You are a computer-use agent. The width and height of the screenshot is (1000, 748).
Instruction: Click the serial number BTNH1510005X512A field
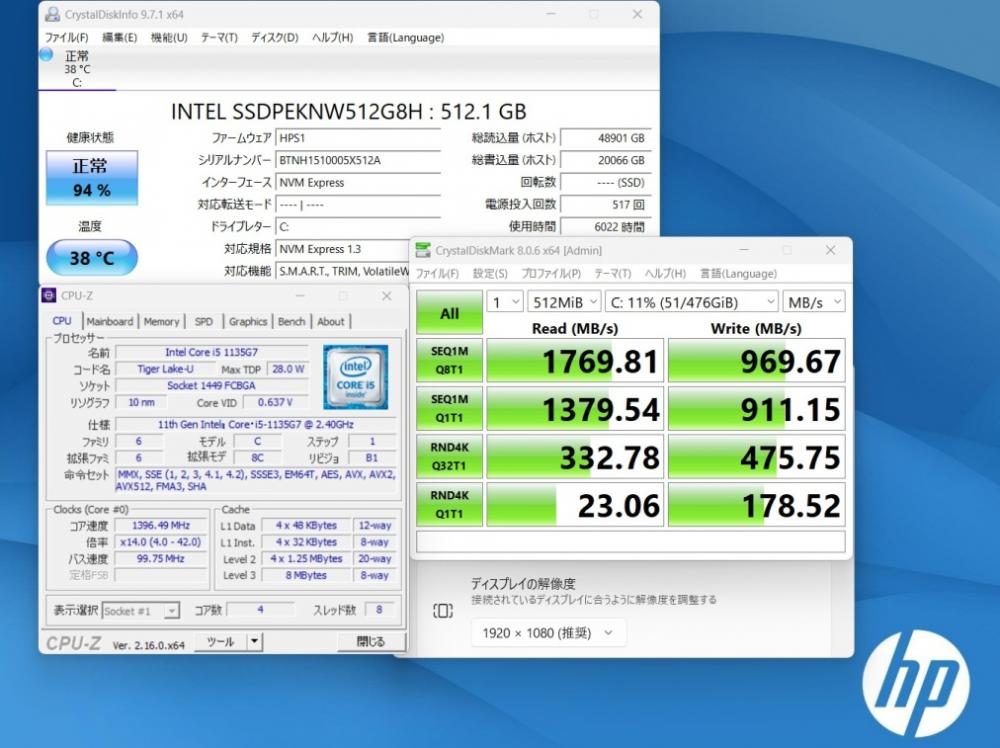pyautogui.click(x=358, y=160)
